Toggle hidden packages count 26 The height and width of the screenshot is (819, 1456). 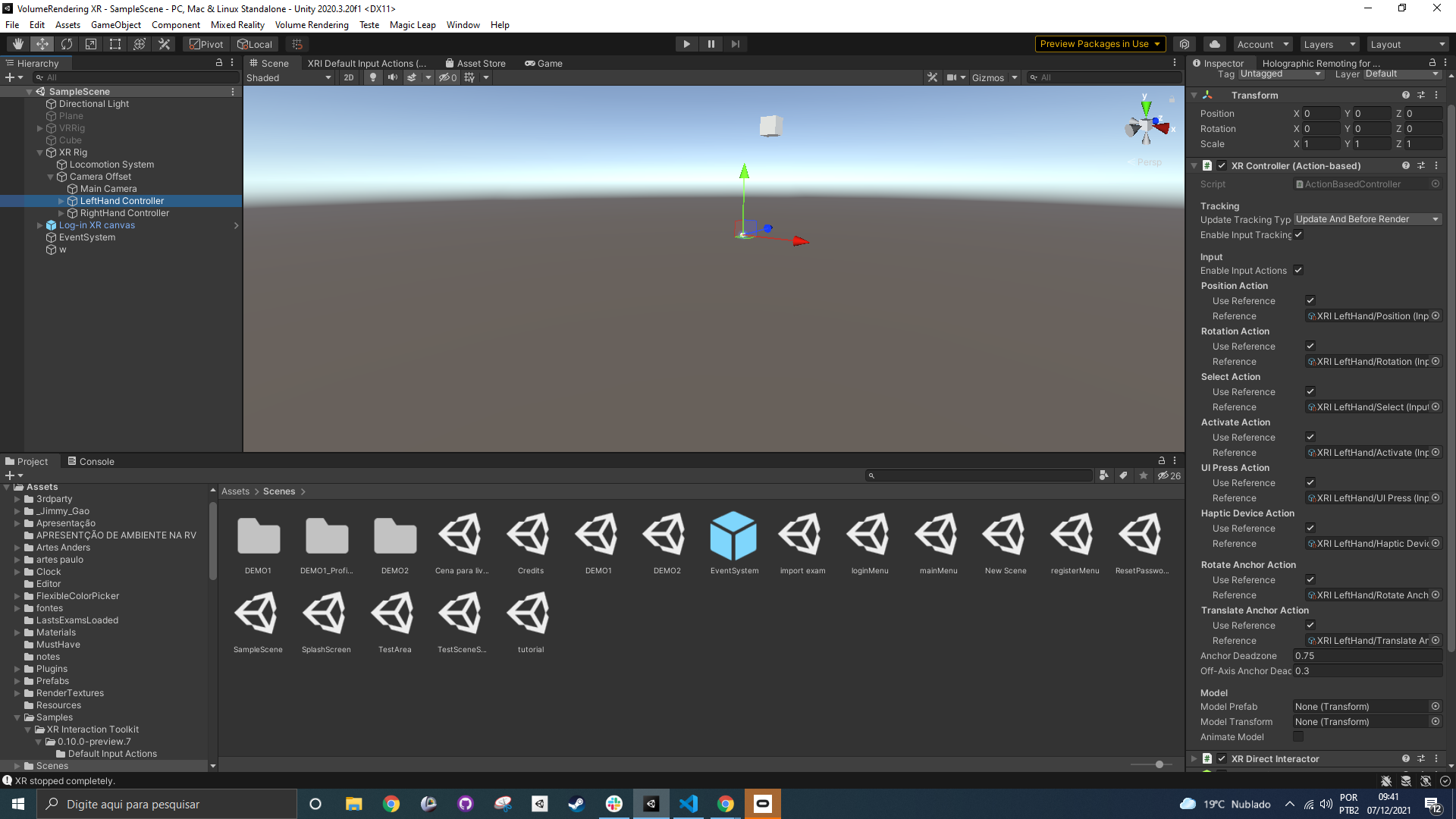[x=1169, y=475]
